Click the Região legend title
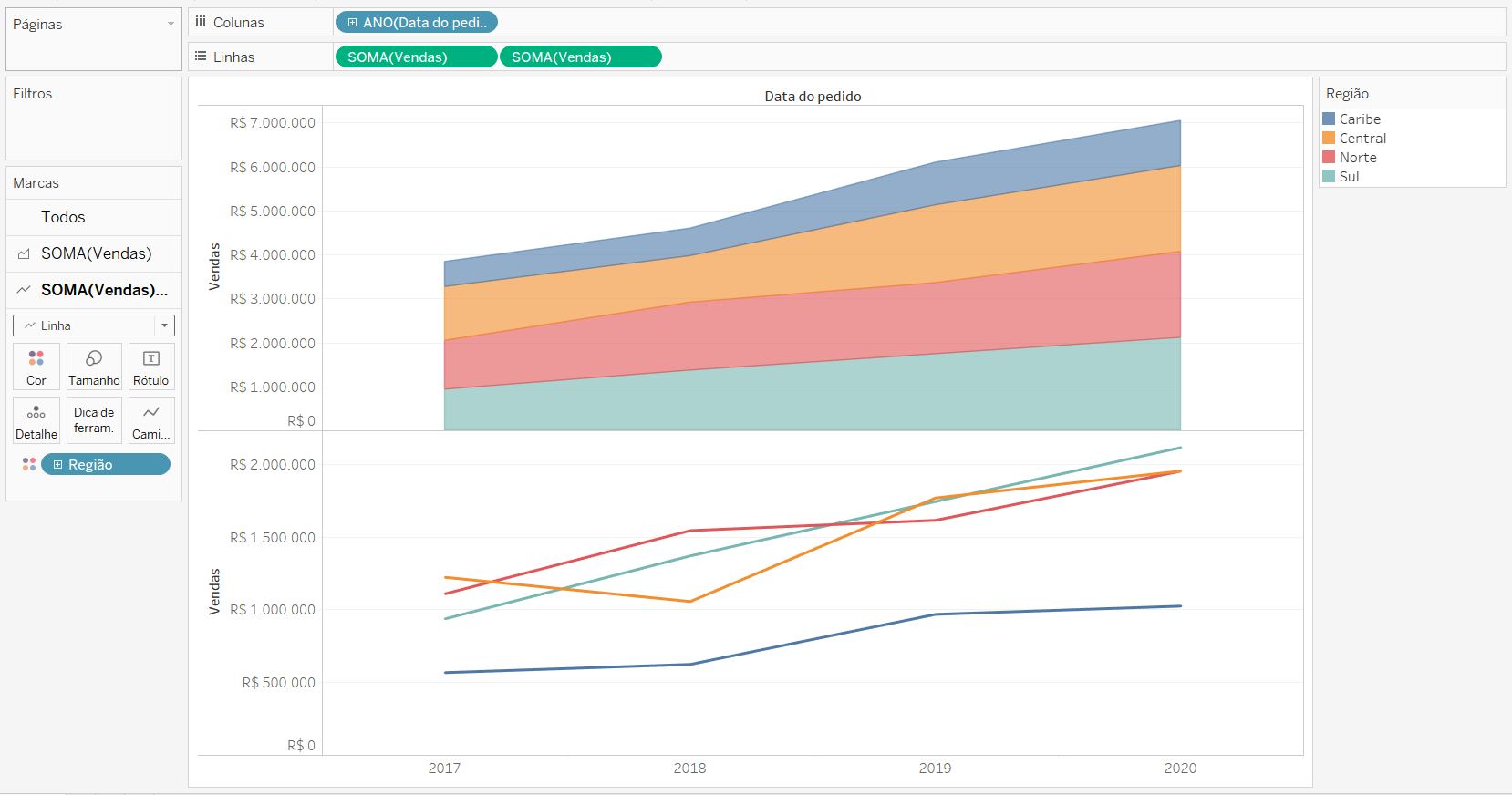The width and height of the screenshot is (1512, 795). click(x=1347, y=94)
